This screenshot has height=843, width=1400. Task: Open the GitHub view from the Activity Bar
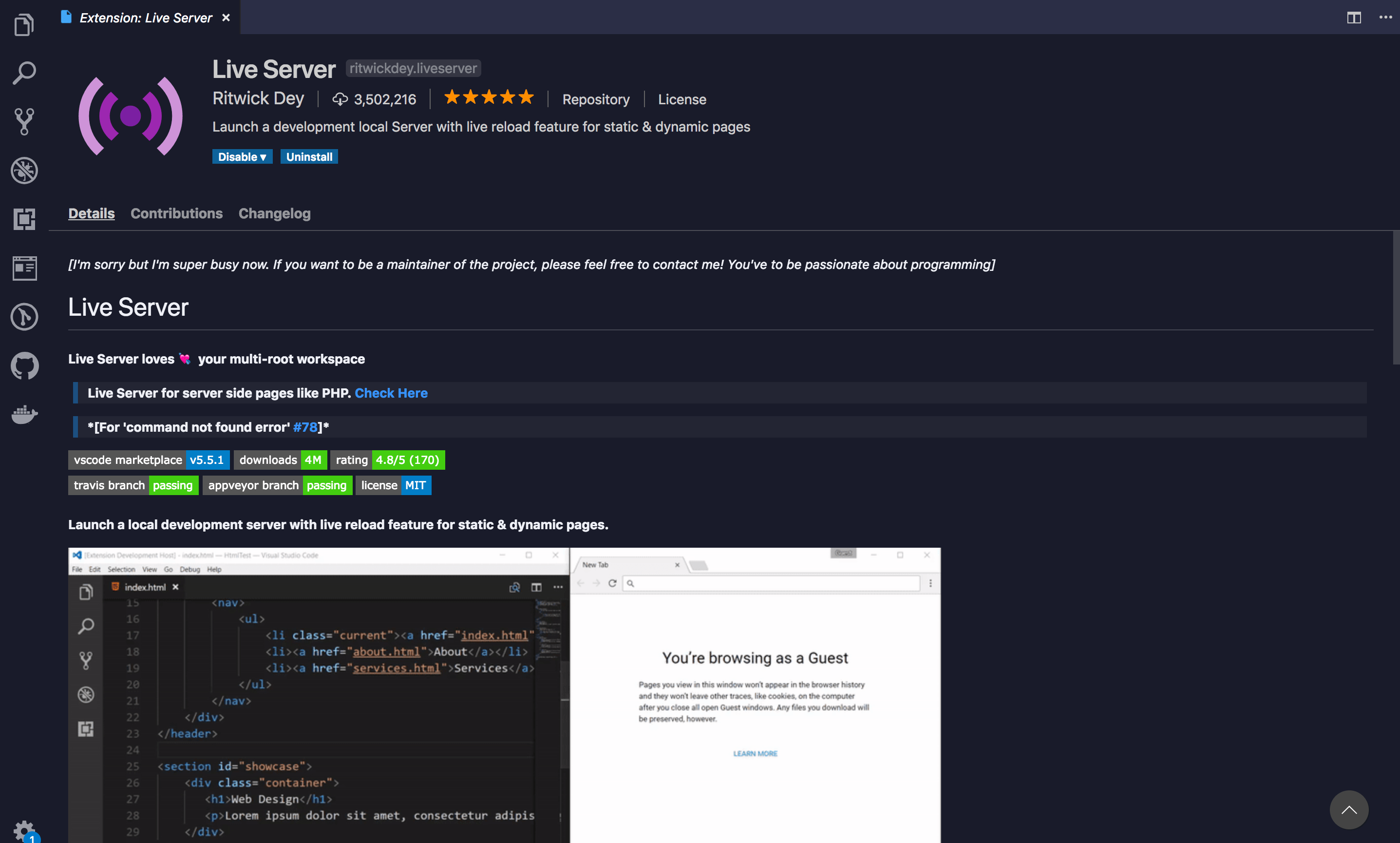coord(24,365)
